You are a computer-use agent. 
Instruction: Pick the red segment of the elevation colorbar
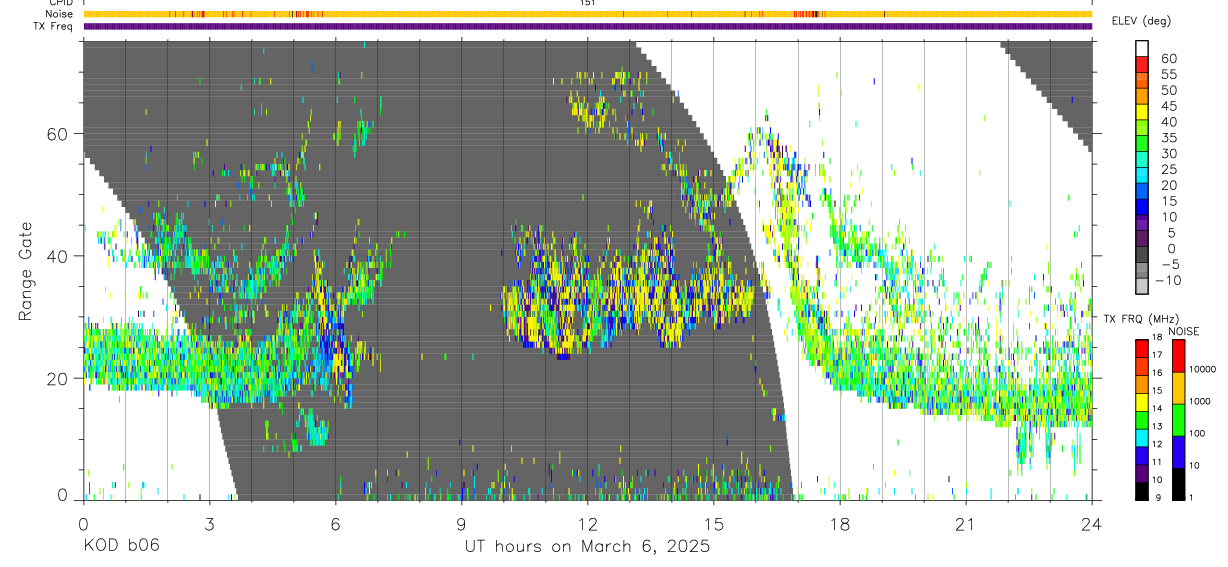click(x=1142, y=66)
